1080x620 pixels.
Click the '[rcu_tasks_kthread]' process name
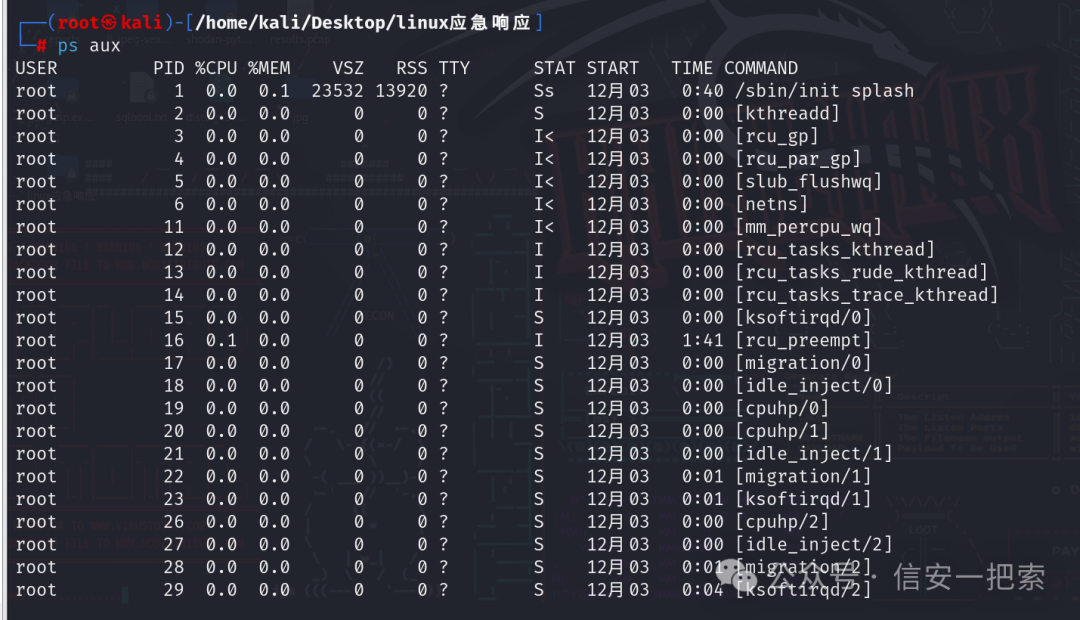[x=835, y=250]
